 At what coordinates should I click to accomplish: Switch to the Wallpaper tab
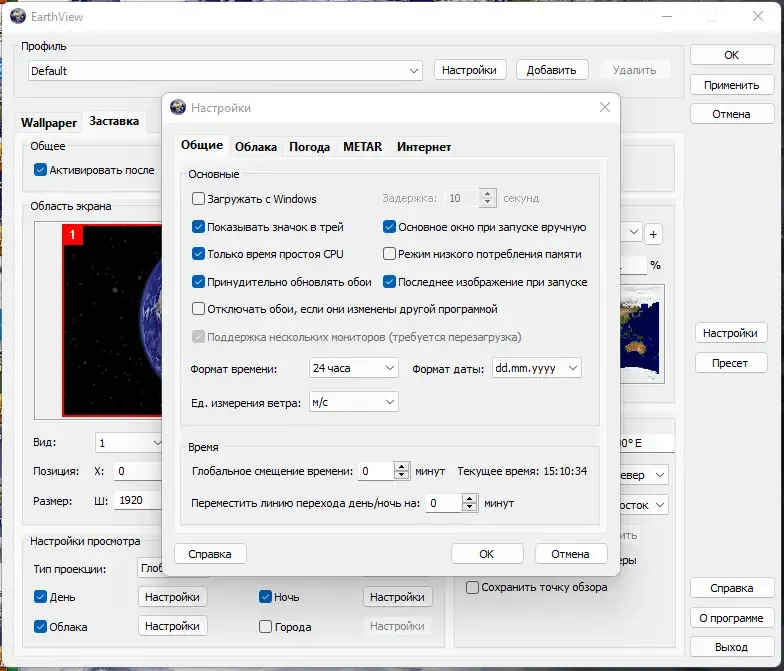(x=49, y=122)
